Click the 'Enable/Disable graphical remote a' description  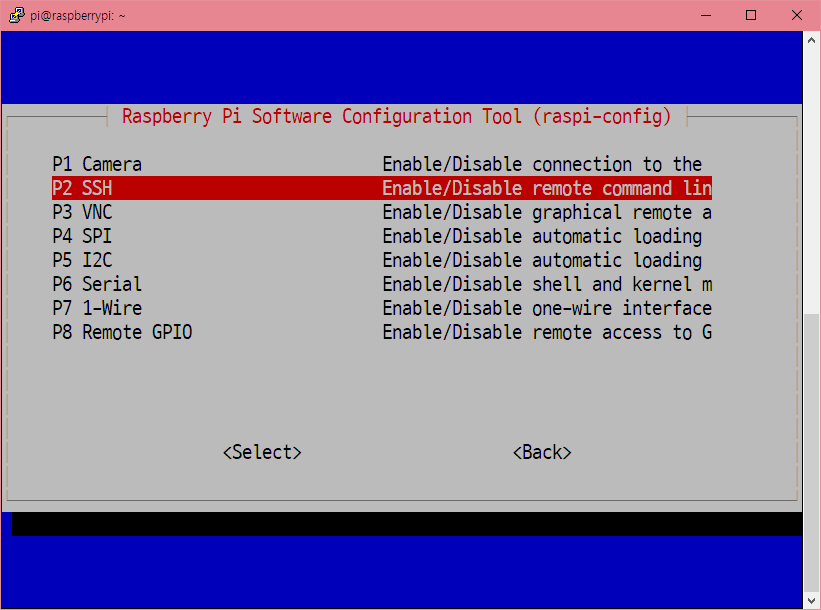[x=547, y=213]
